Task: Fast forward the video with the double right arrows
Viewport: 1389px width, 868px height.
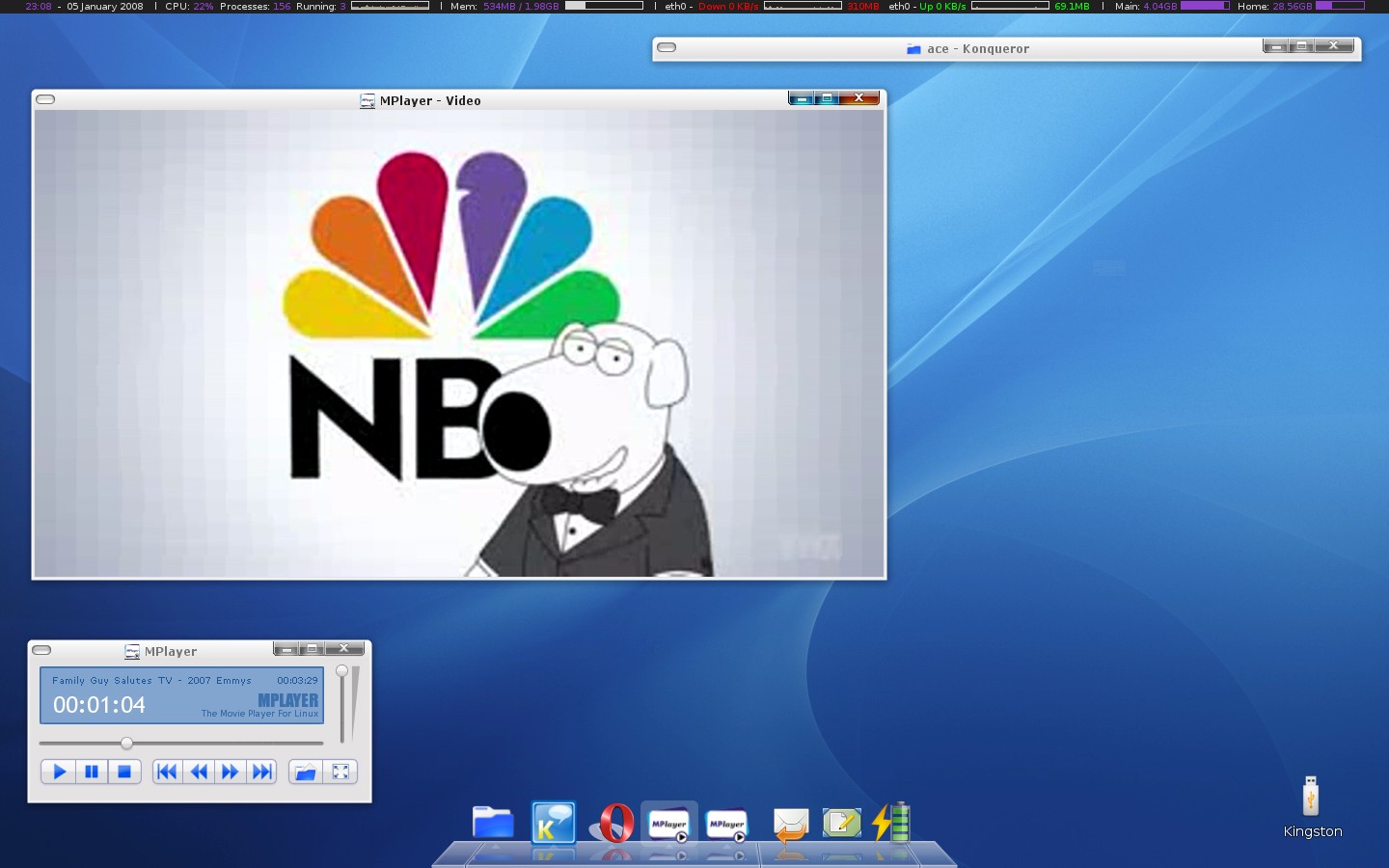Action: [230, 772]
